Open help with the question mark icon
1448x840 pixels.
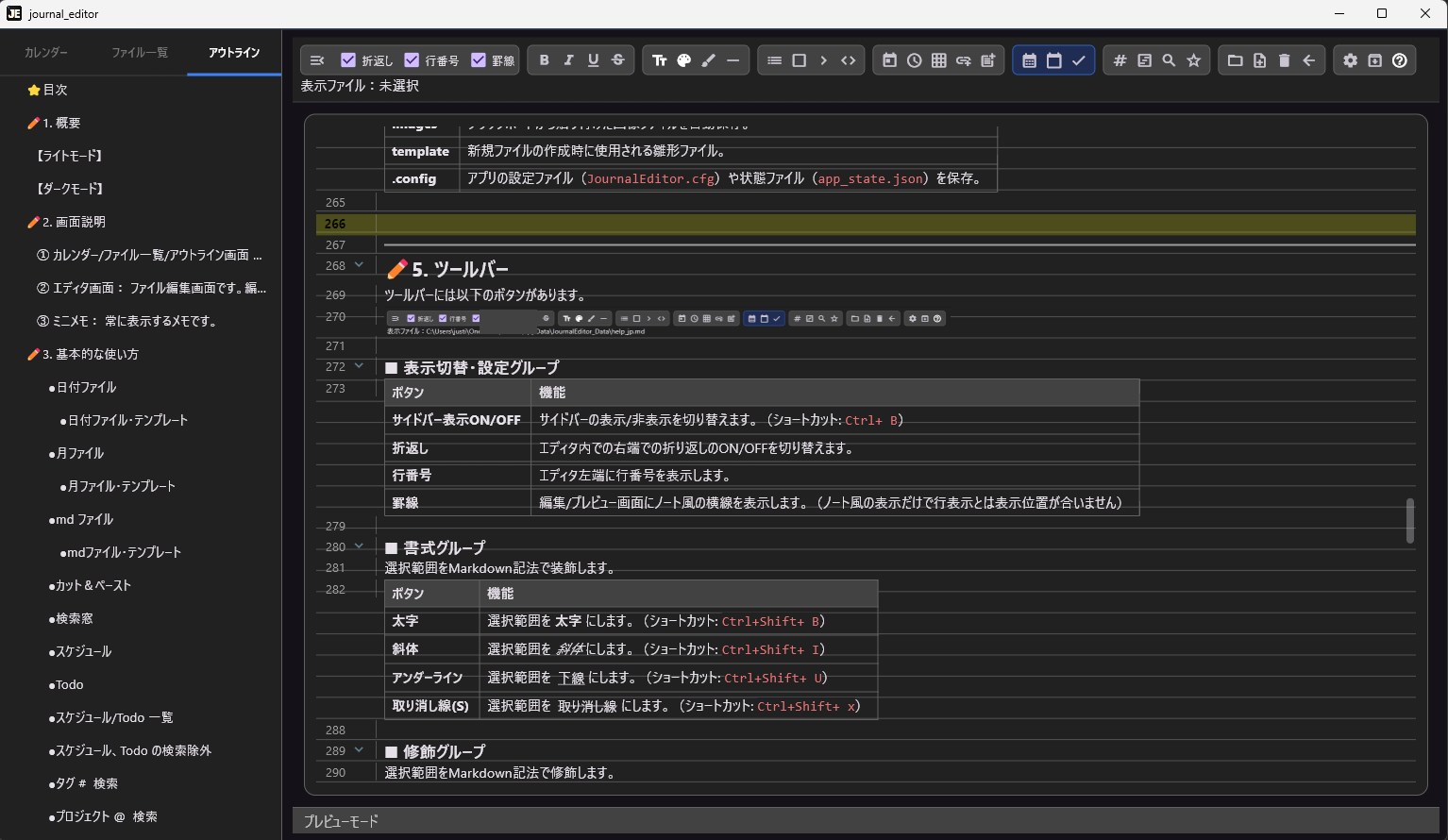point(1399,60)
